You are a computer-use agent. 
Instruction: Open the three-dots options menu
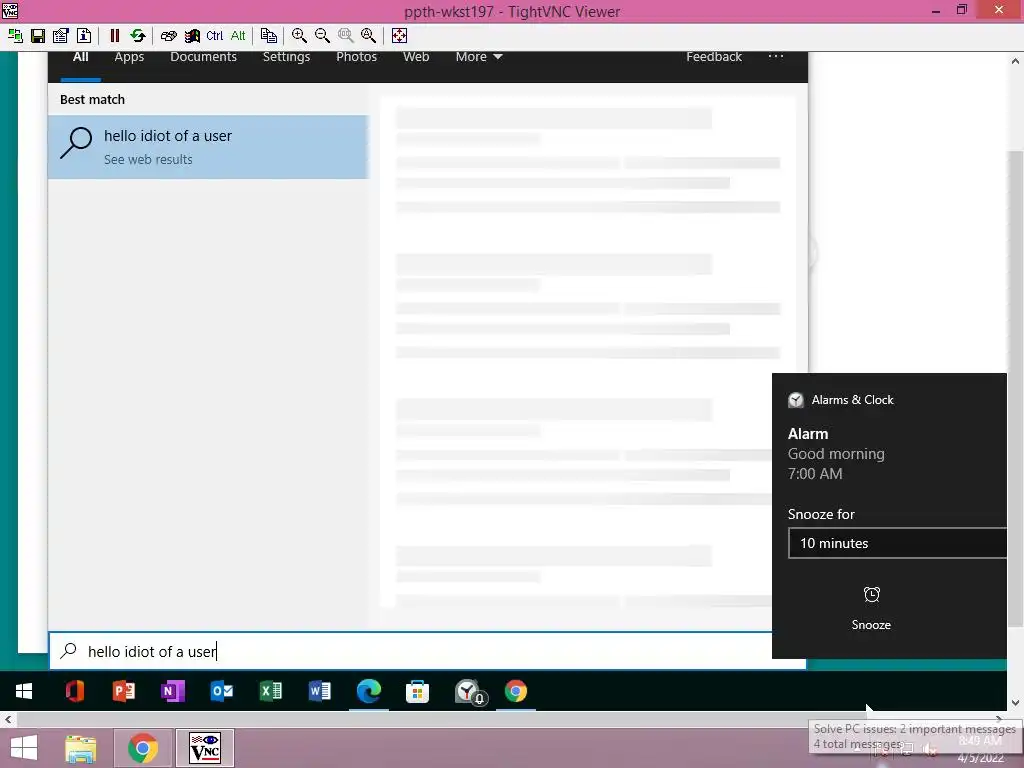click(775, 56)
